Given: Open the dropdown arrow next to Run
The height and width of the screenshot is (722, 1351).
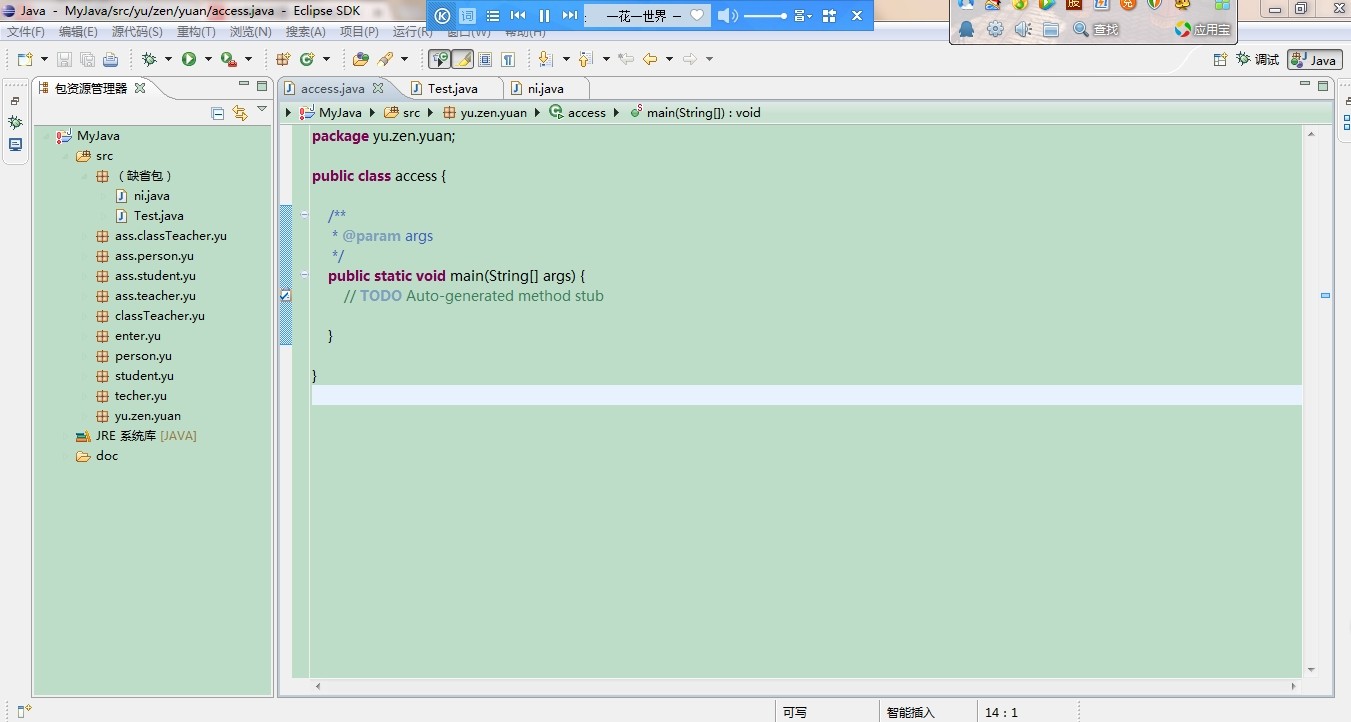Looking at the screenshot, I should pos(208,60).
